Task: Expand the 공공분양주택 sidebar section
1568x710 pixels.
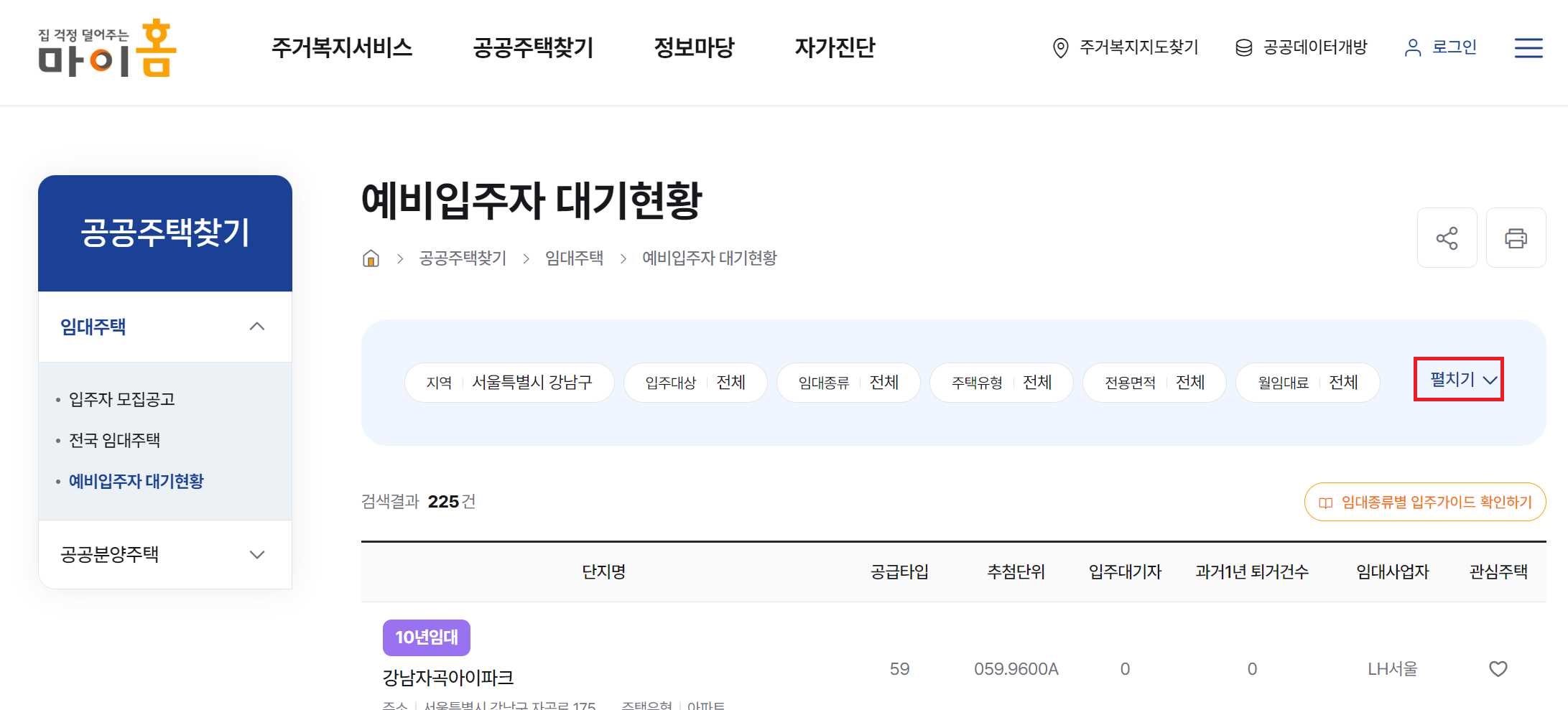Action: [165, 554]
